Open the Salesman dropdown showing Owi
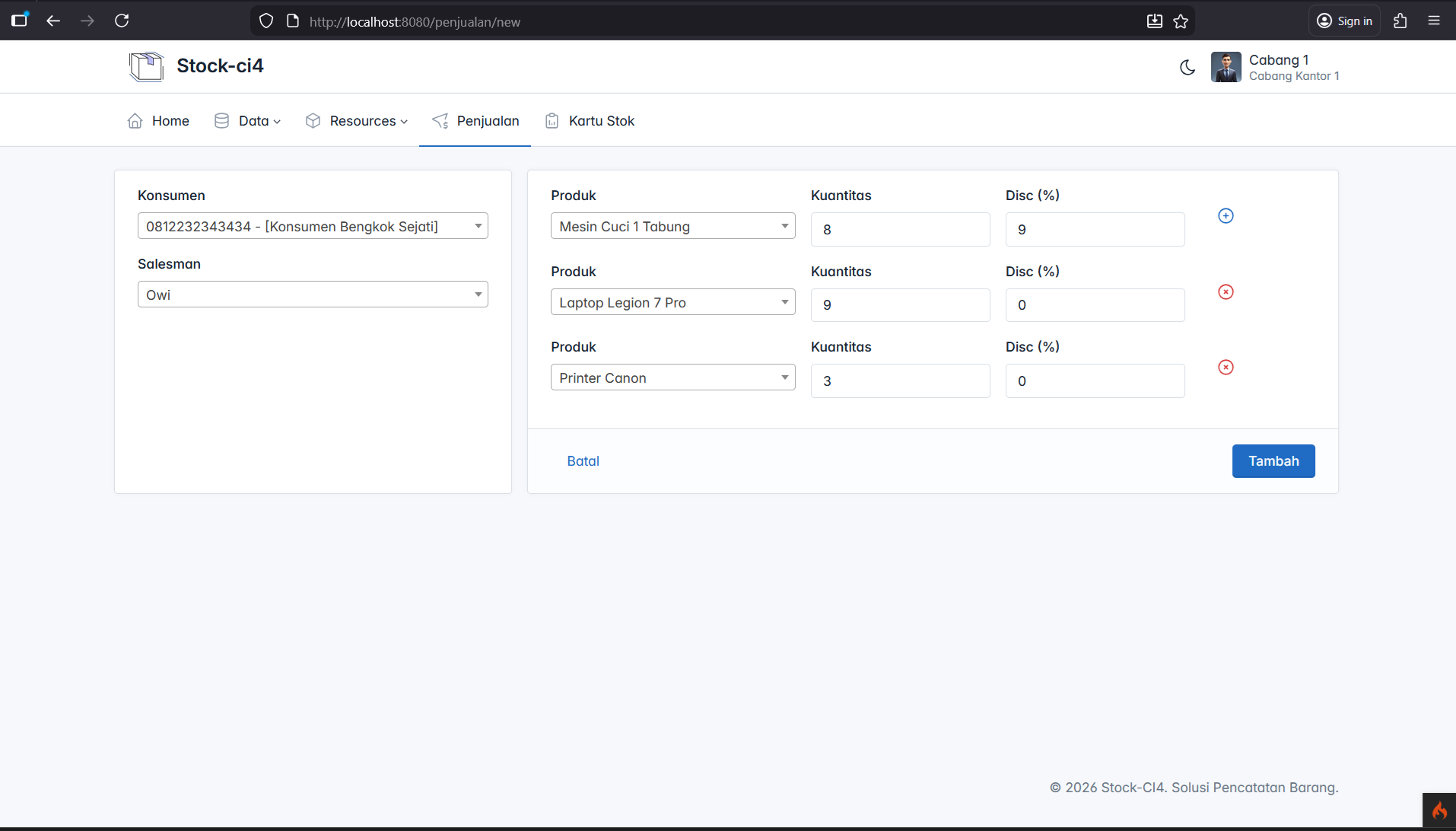Image resolution: width=1456 pixels, height=831 pixels. 313,295
